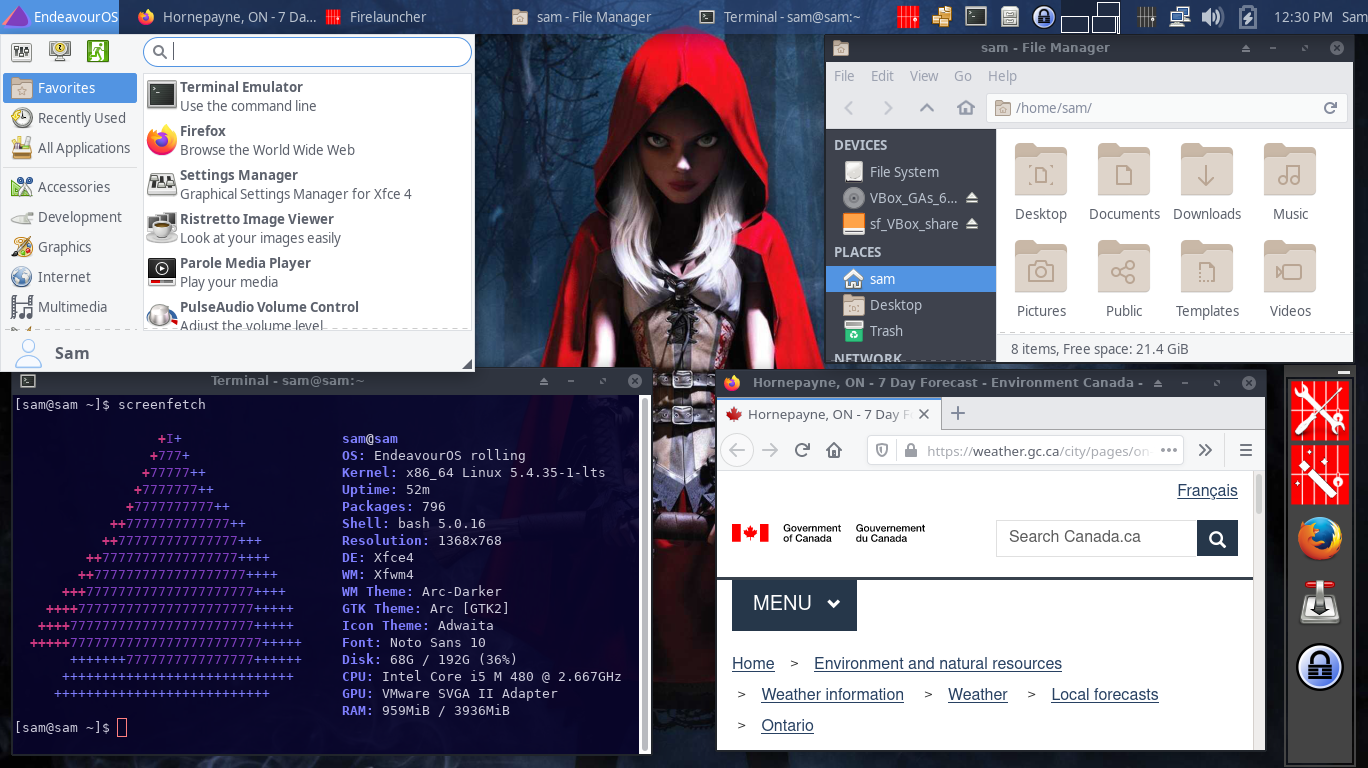Click the red Firelauncher icon in top panel

coord(908,17)
